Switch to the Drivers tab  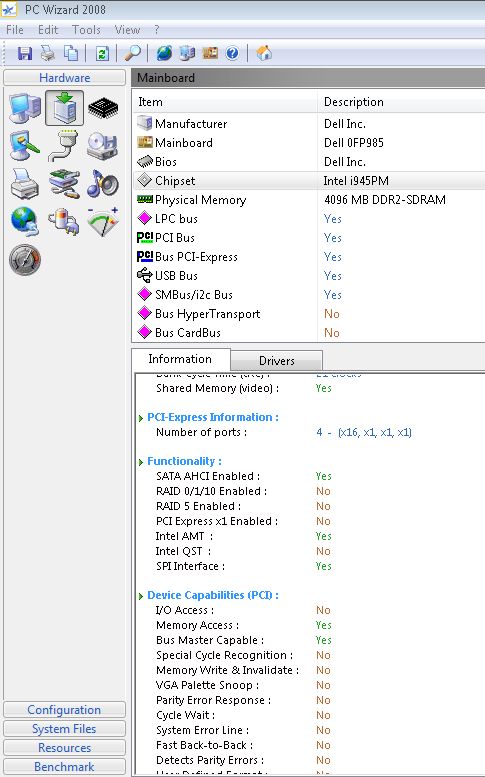click(x=276, y=360)
